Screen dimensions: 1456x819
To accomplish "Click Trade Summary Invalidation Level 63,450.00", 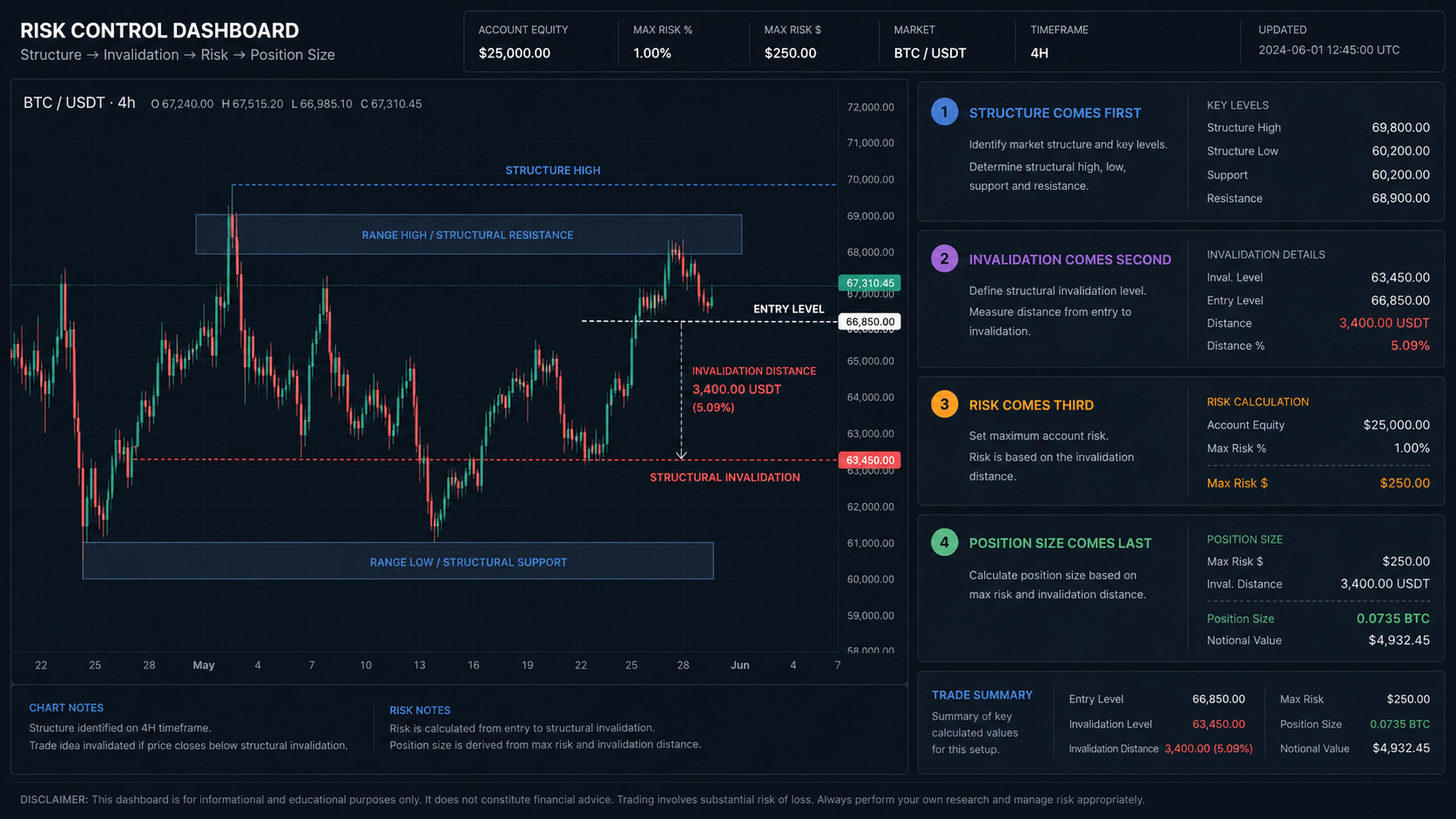I will pyautogui.click(x=1218, y=724).
